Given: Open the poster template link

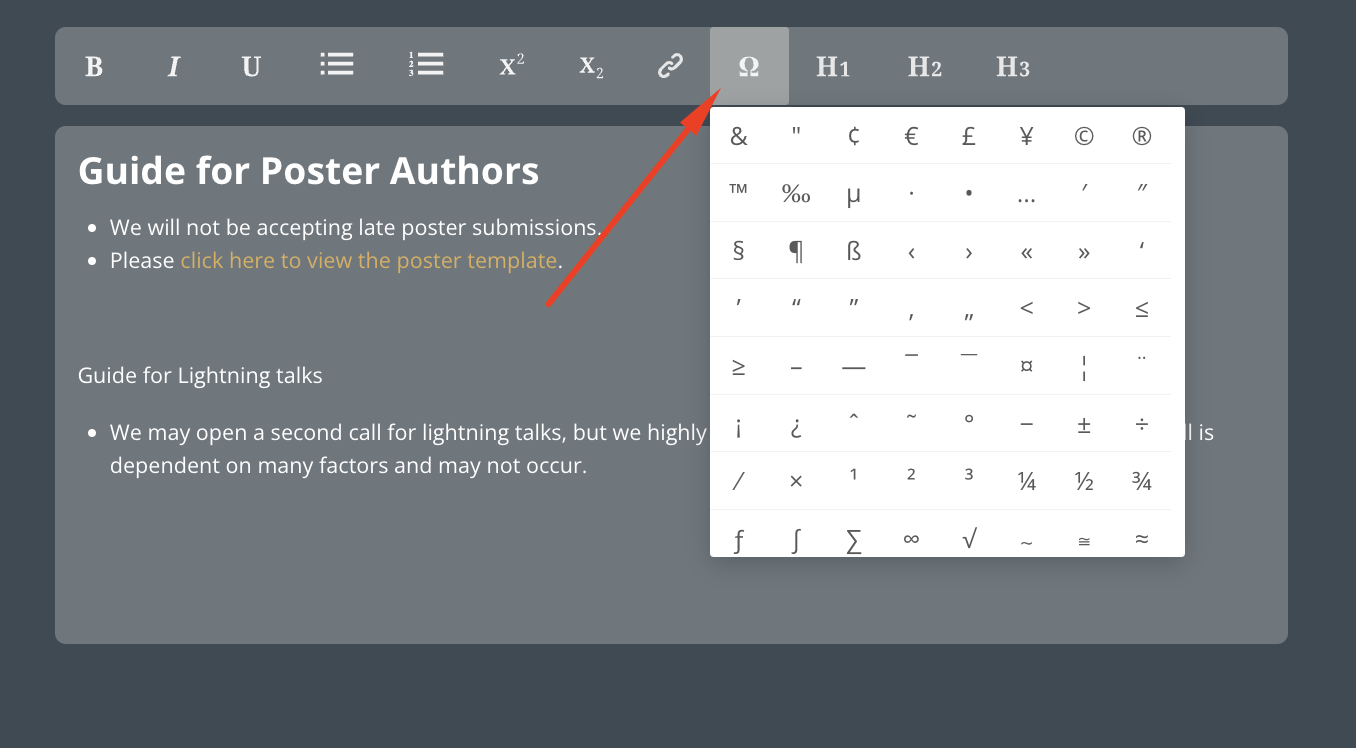Looking at the screenshot, I should click(x=369, y=260).
